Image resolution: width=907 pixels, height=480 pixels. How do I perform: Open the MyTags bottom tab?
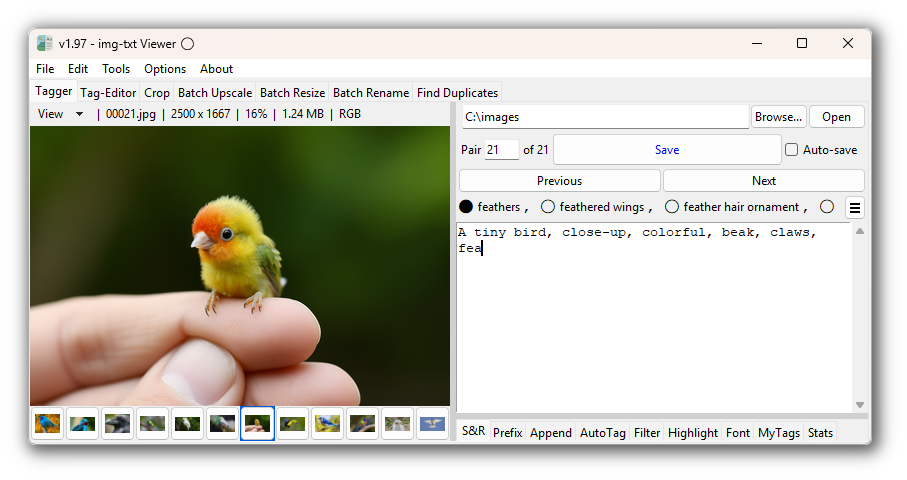(779, 433)
